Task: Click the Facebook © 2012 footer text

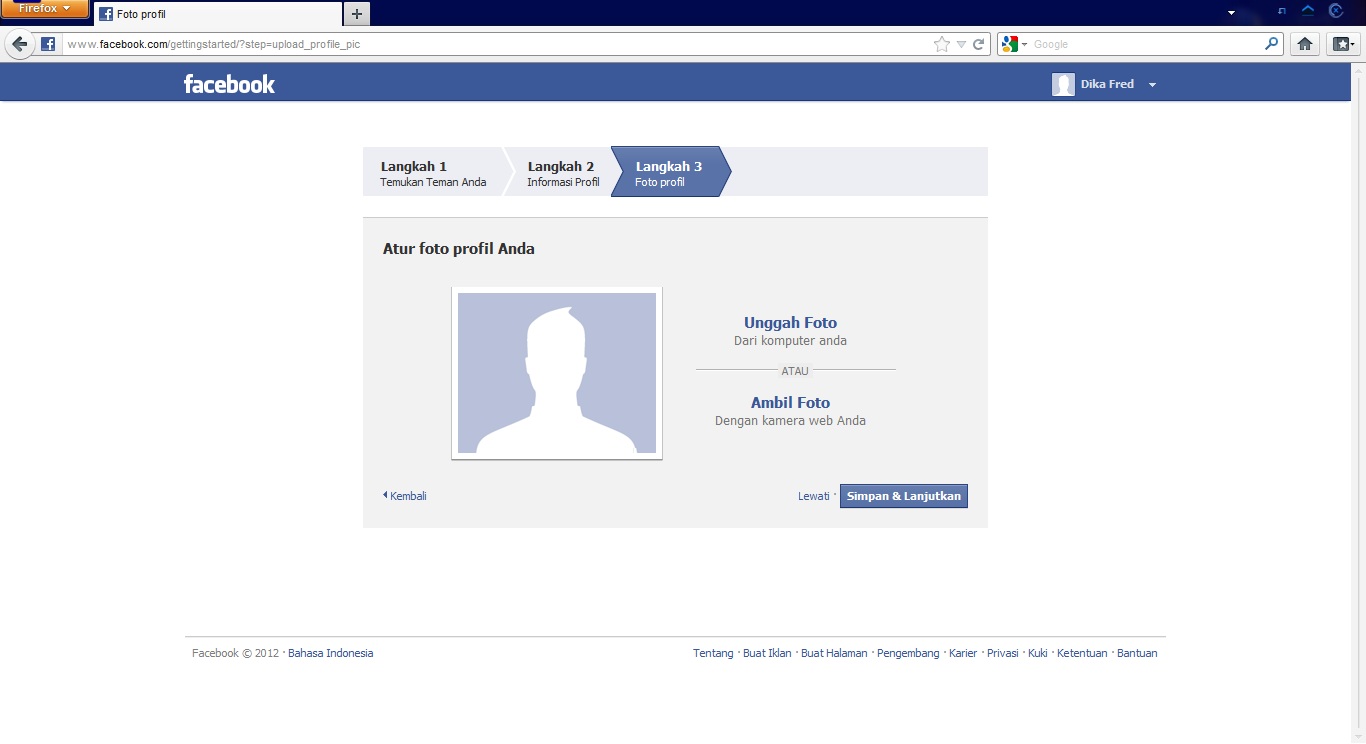Action: point(235,653)
